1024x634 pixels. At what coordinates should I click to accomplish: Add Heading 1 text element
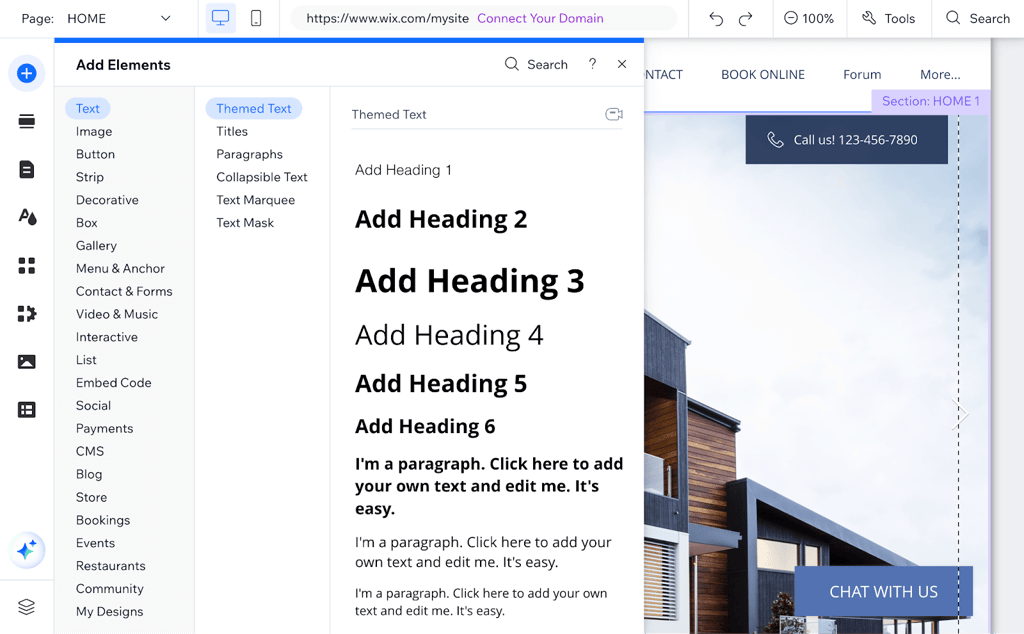click(x=403, y=170)
